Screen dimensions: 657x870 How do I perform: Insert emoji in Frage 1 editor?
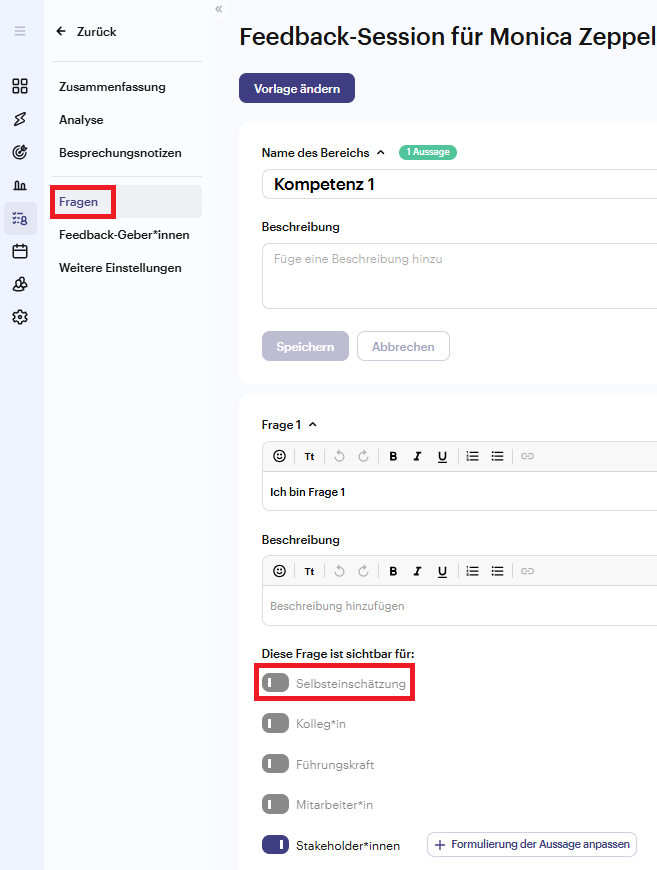[280, 456]
